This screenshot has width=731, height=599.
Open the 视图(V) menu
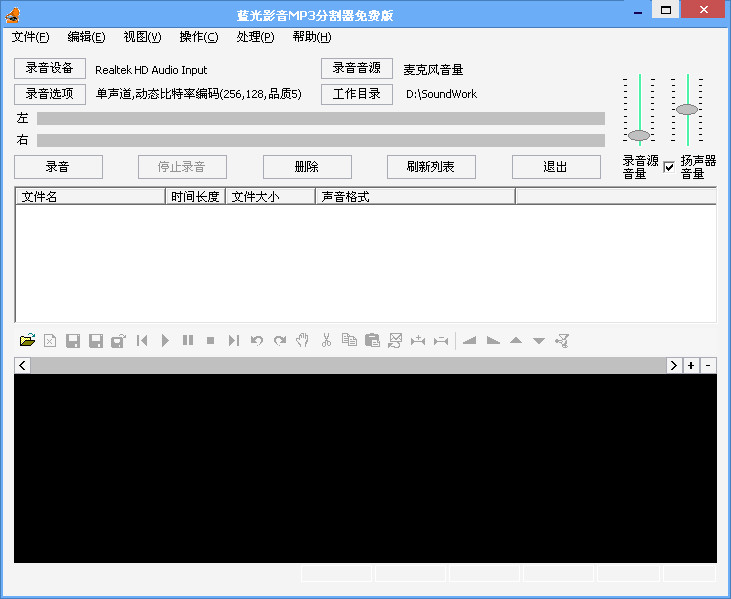(142, 37)
